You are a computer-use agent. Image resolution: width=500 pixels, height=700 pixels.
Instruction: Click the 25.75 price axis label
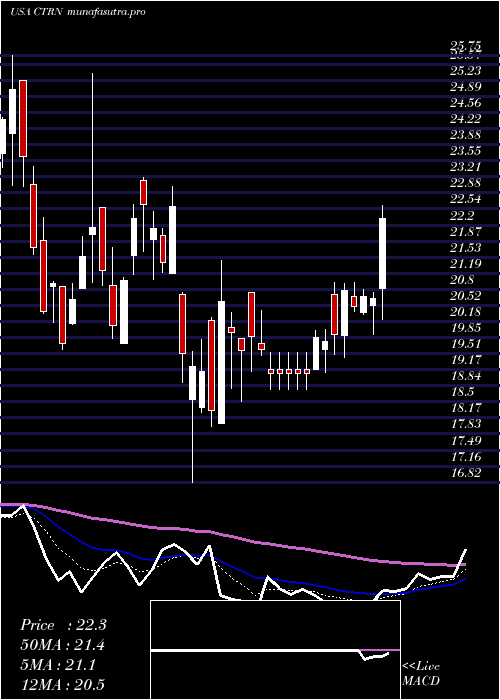[x=466, y=46]
